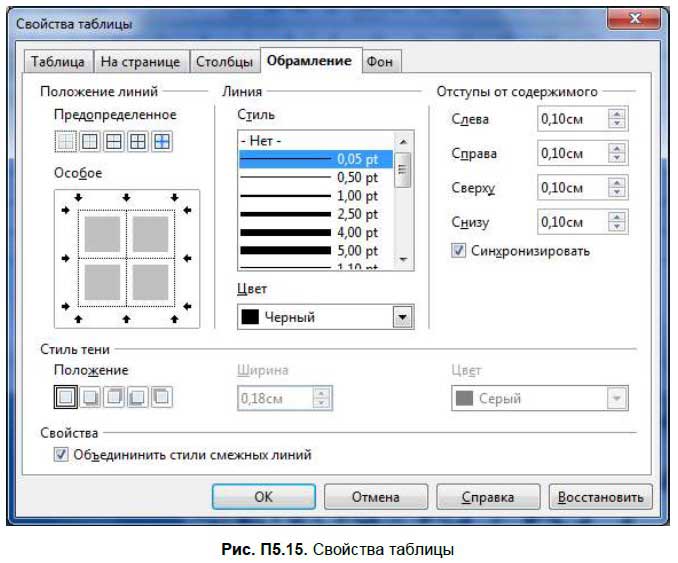Toggle Объединить стили смежных линий checkbox

61,454
